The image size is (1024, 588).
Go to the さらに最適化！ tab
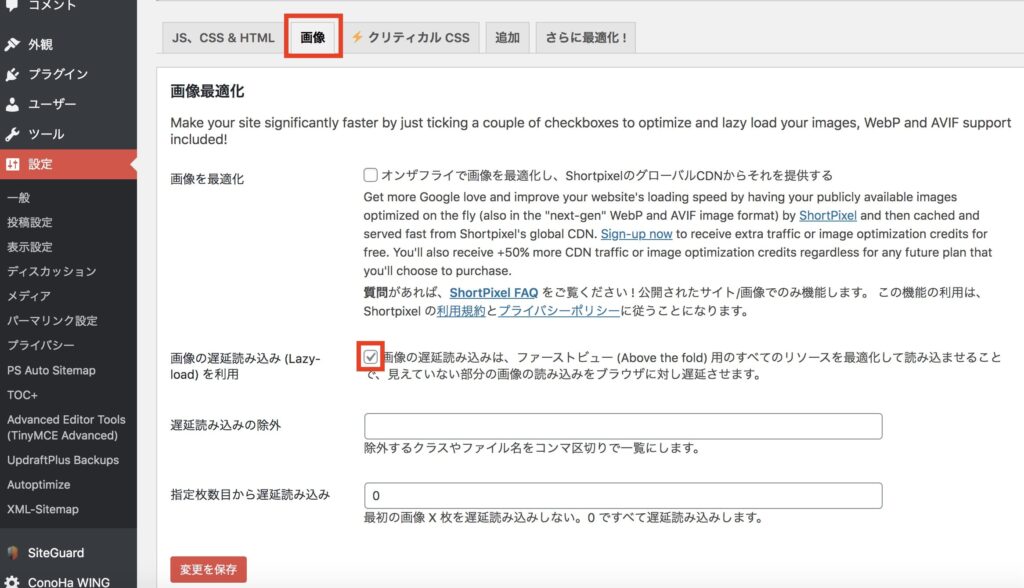(x=586, y=37)
